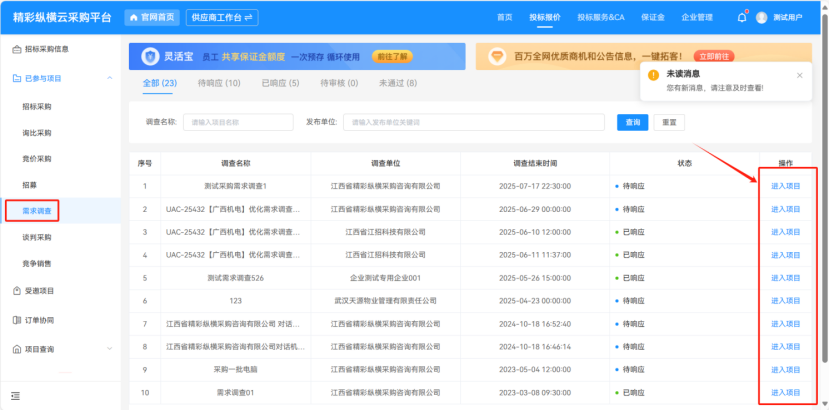Click the 已参与项目 folder icon
The height and width of the screenshot is (410, 829).
[17, 78]
